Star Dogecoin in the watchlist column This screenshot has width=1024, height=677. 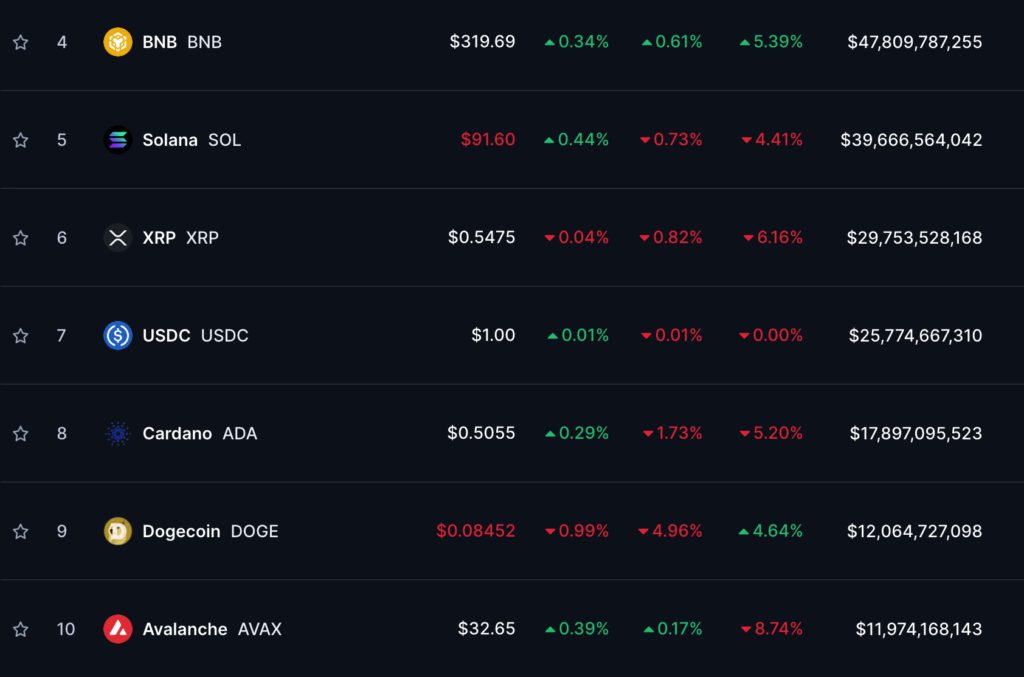click(20, 531)
